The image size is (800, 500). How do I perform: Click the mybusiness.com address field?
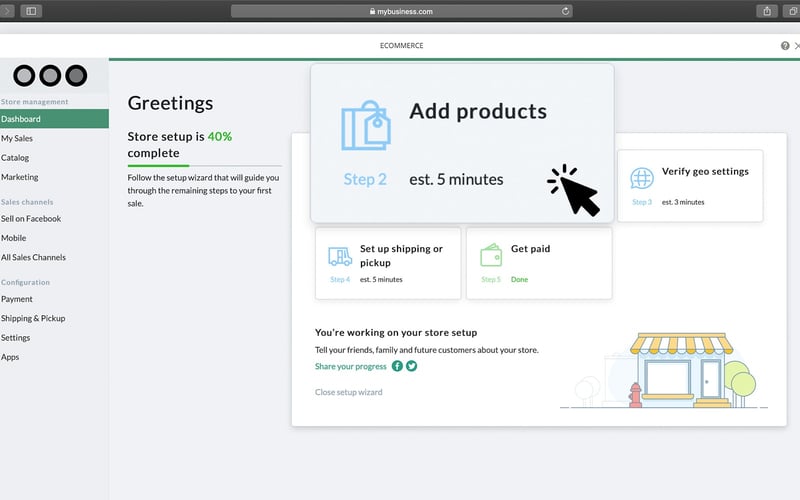pos(402,11)
